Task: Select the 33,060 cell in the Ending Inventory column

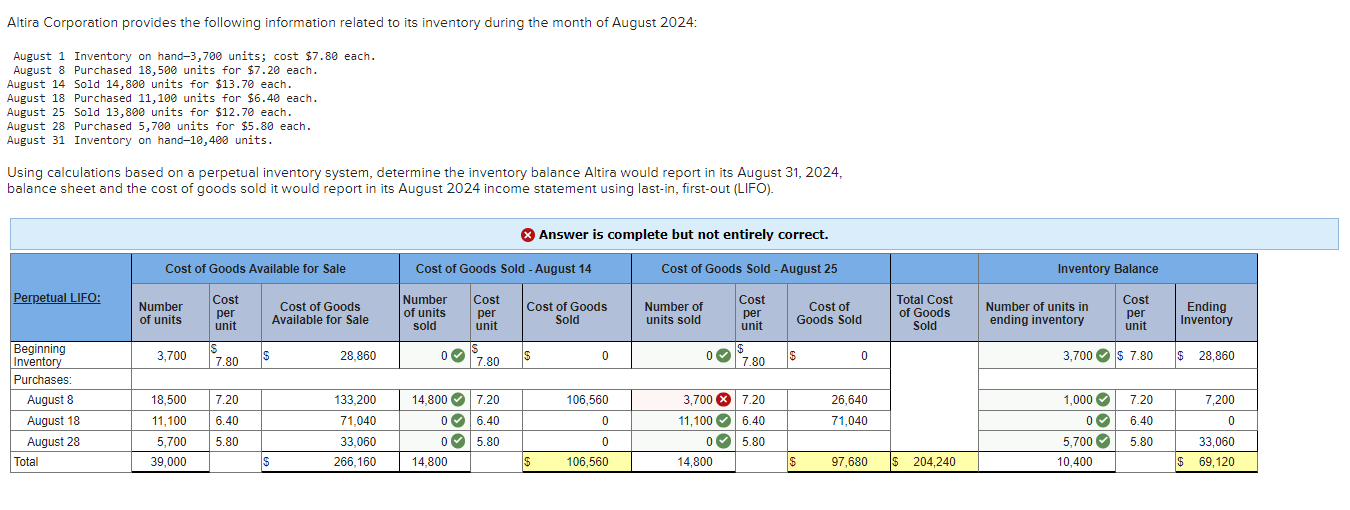Action: coord(1217,442)
